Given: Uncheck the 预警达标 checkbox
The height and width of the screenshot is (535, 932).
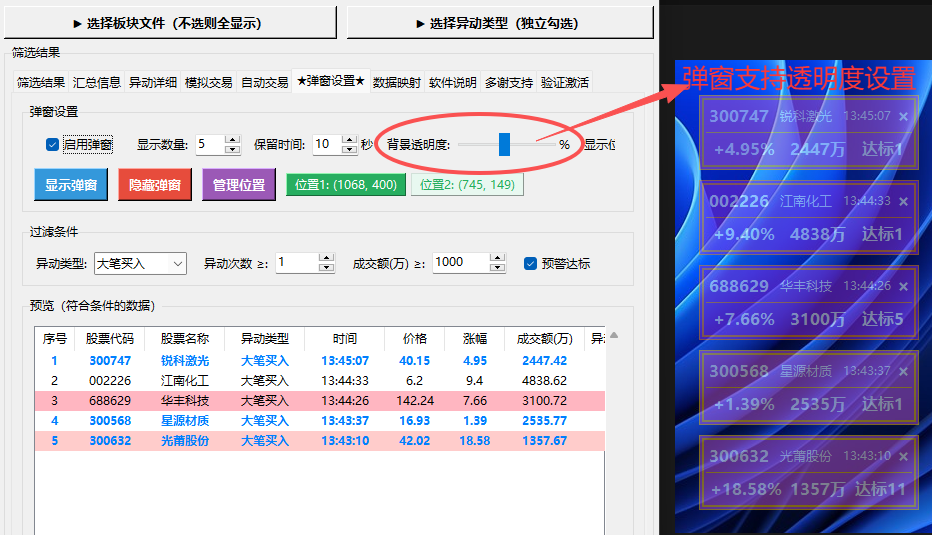Looking at the screenshot, I should coord(530,263).
